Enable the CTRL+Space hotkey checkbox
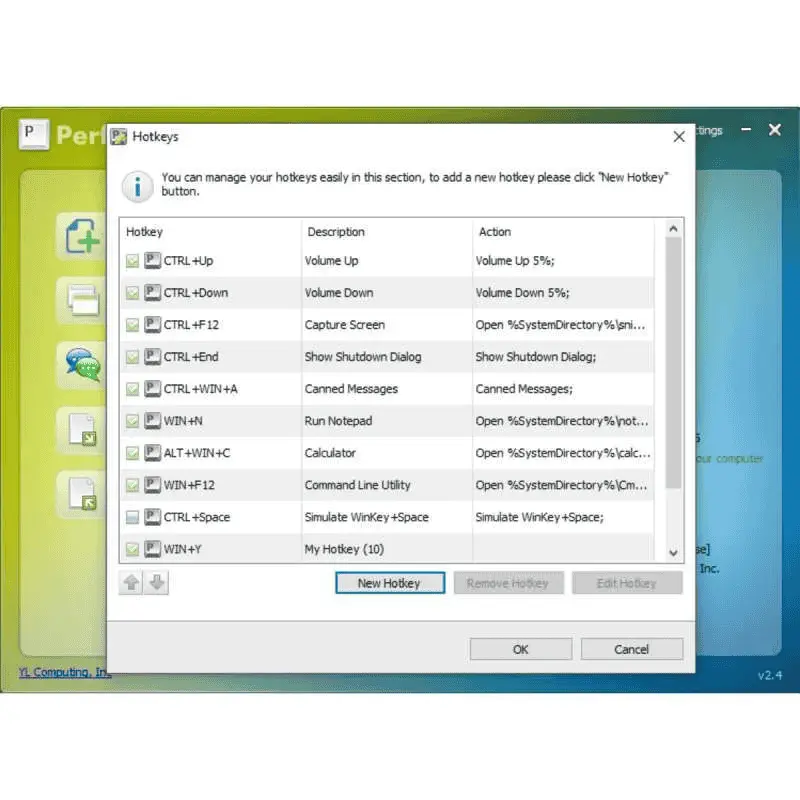The image size is (800, 800). click(x=132, y=517)
